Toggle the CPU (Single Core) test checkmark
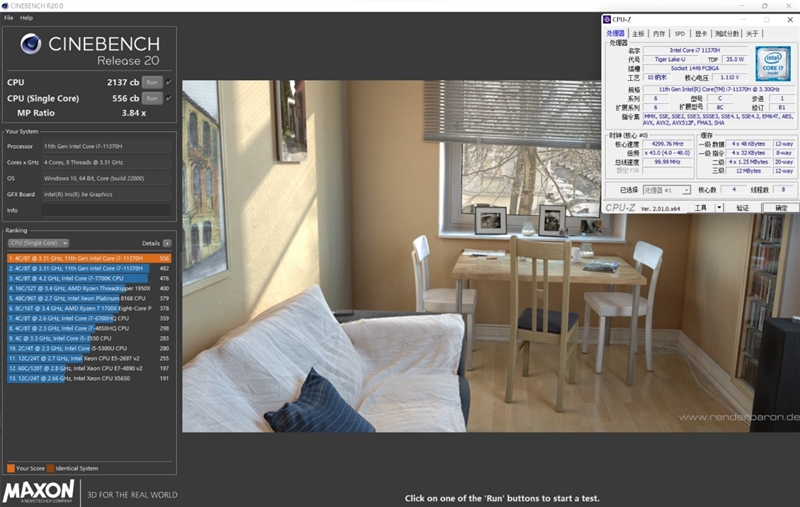This screenshot has width=800, height=507. [x=169, y=98]
